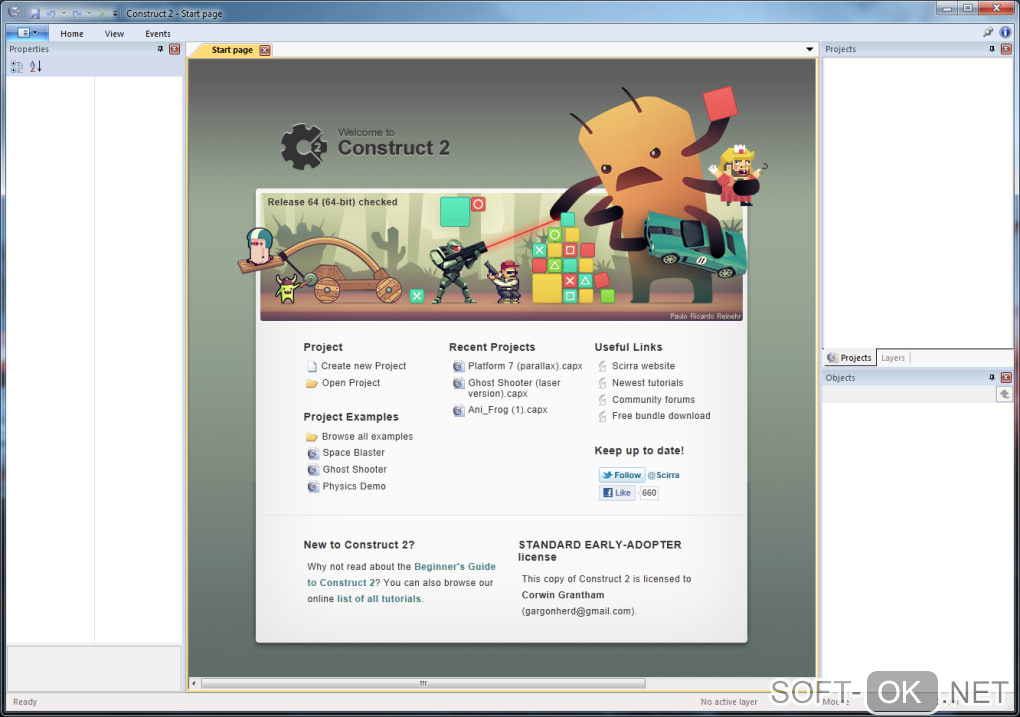Open the View ribbon tab

point(114,34)
